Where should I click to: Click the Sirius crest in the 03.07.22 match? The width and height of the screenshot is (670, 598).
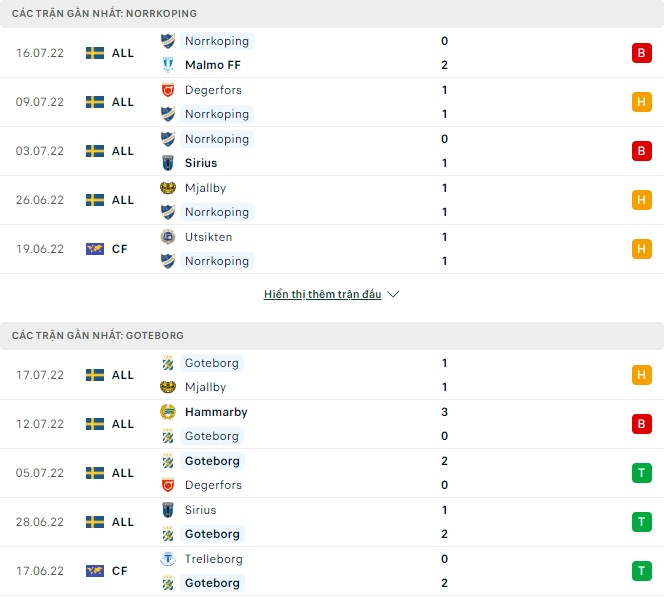167,163
